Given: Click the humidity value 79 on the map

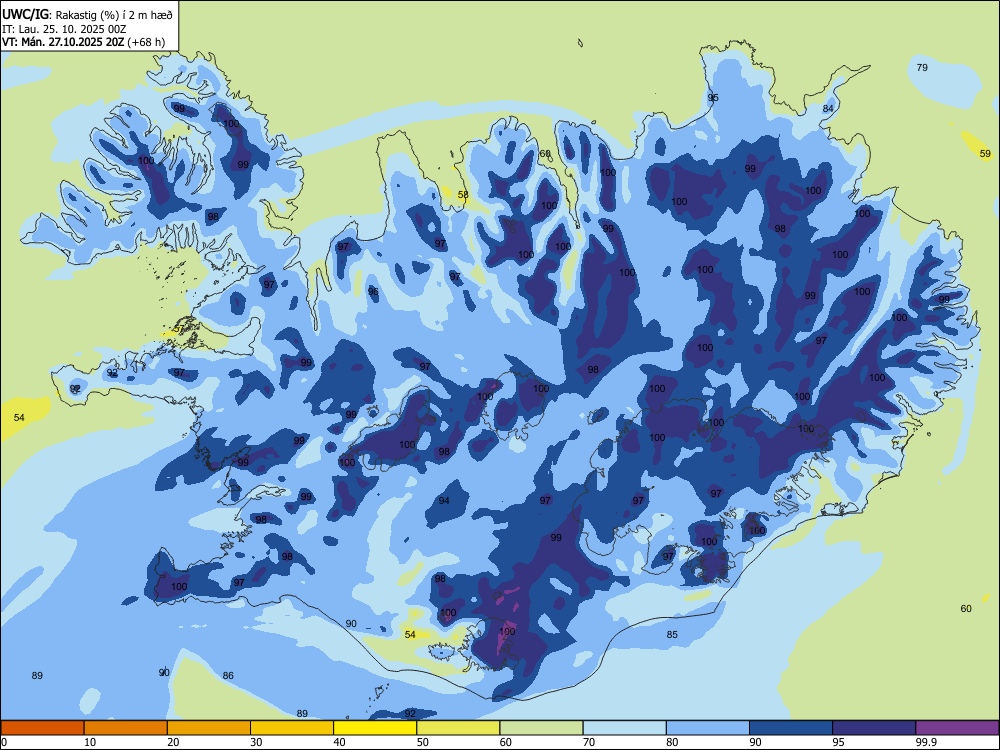Looking at the screenshot, I should tap(922, 68).
